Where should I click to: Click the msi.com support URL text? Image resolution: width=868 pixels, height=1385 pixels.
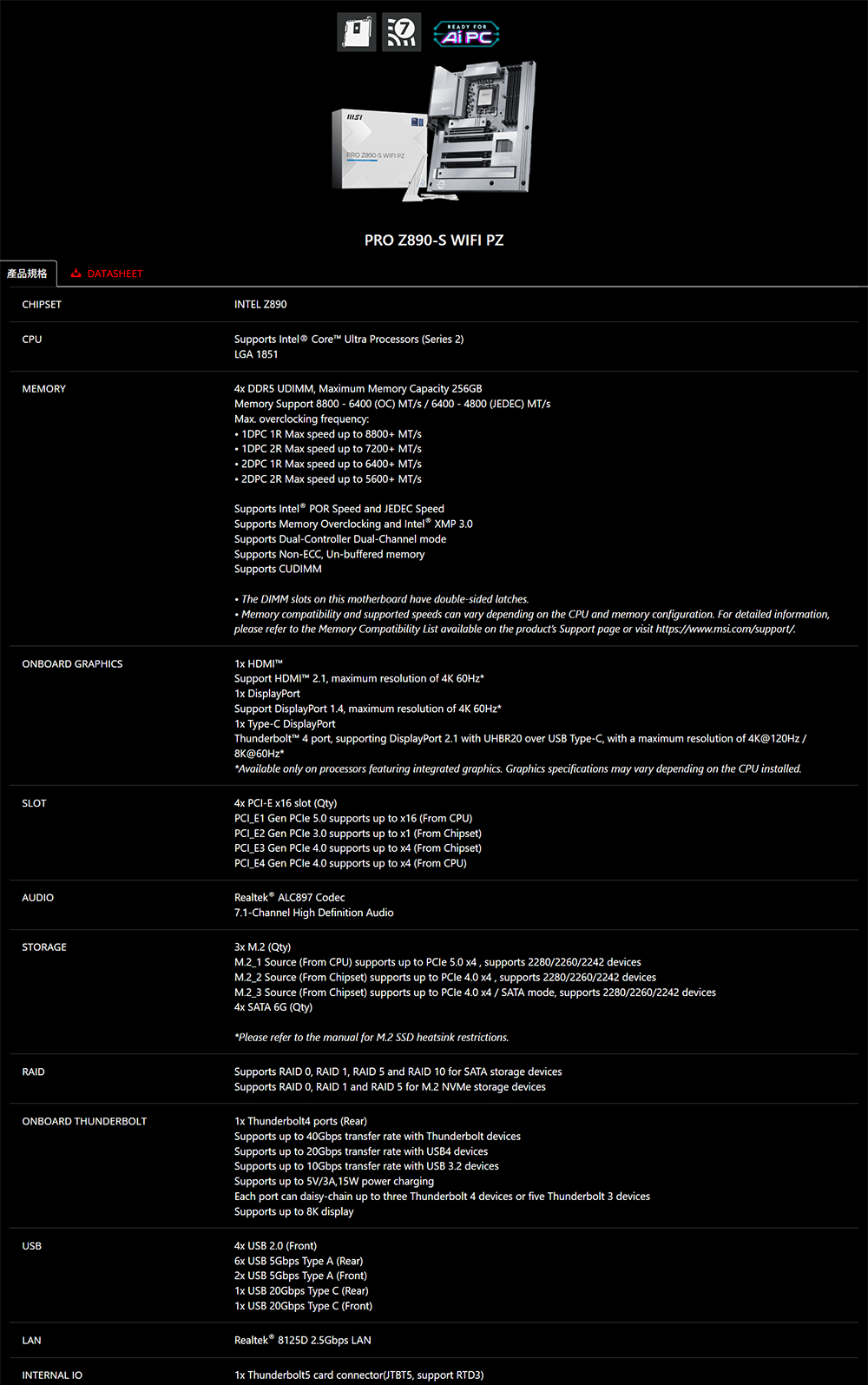(x=725, y=630)
